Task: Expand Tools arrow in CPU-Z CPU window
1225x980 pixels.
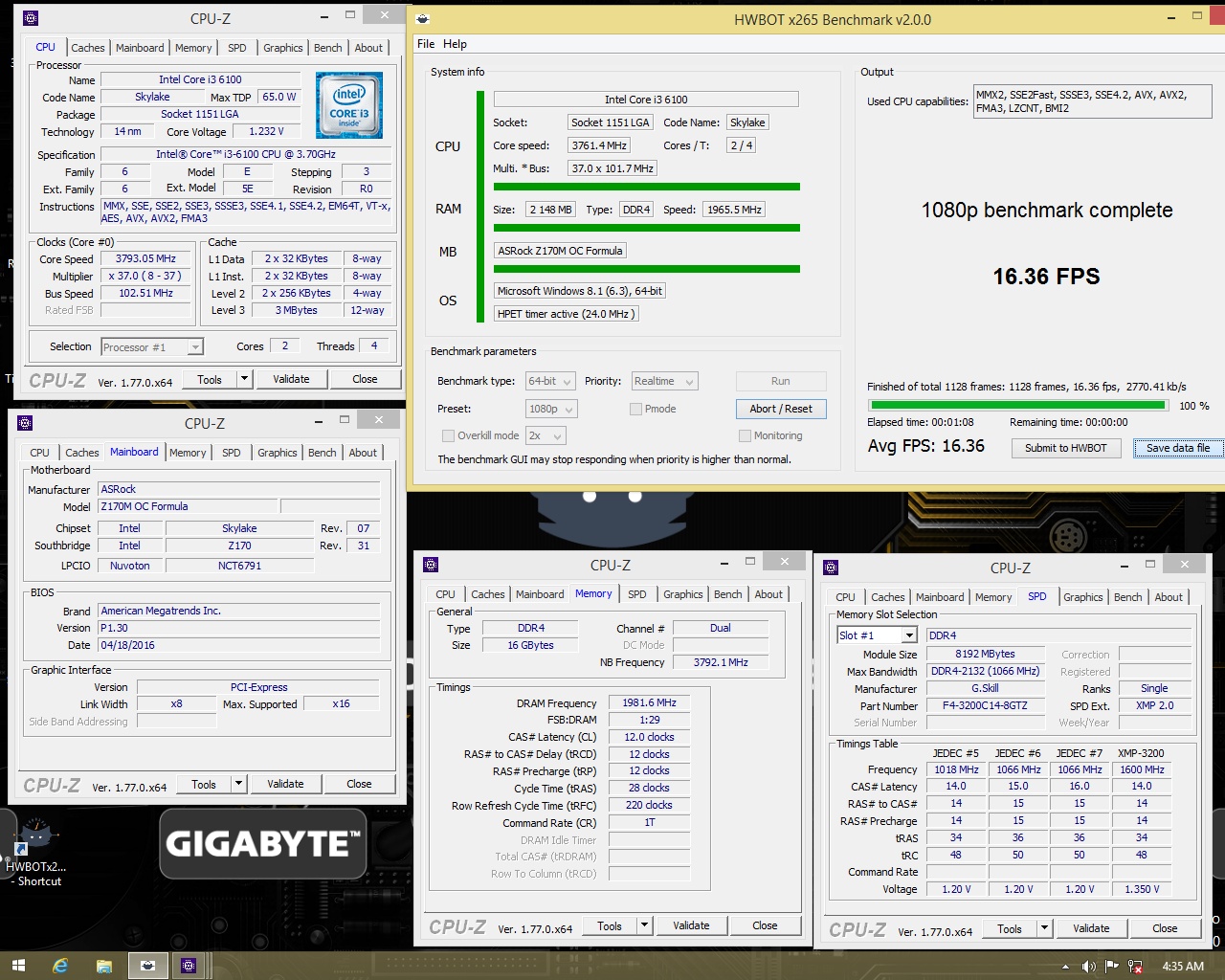Action: pyautogui.click(x=244, y=379)
